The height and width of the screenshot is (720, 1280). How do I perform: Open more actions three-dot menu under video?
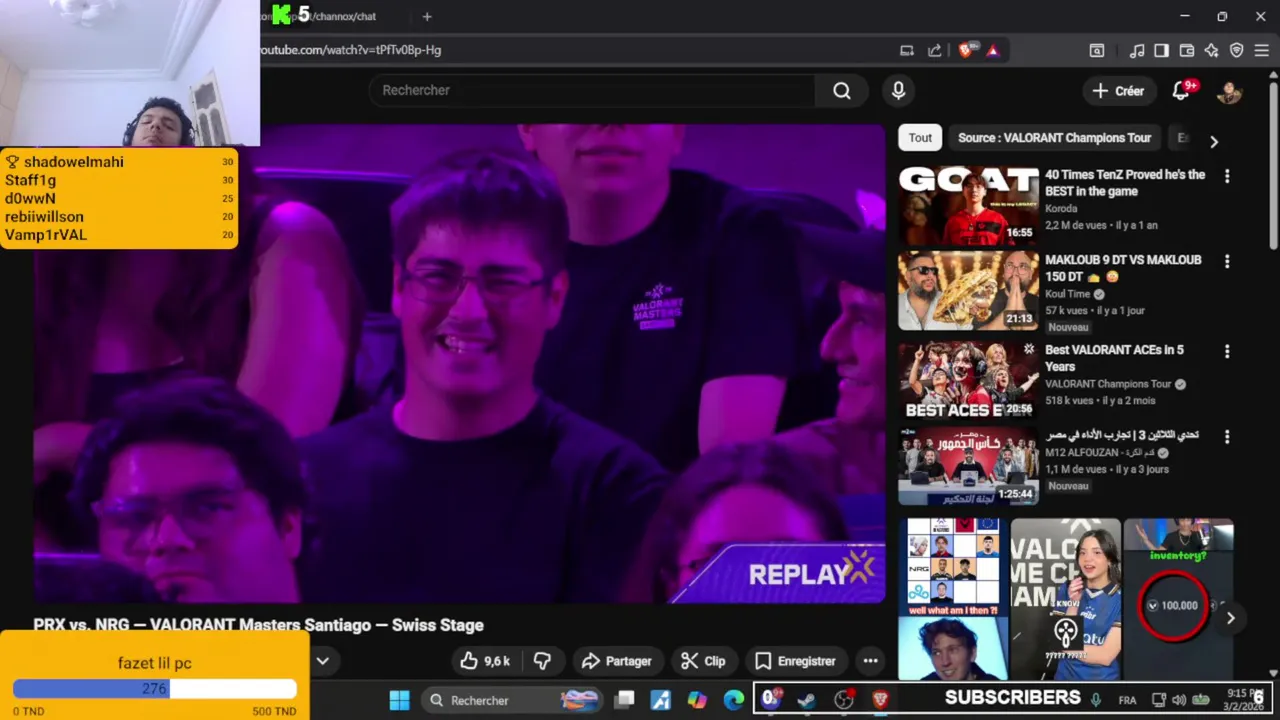click(870, 661)
